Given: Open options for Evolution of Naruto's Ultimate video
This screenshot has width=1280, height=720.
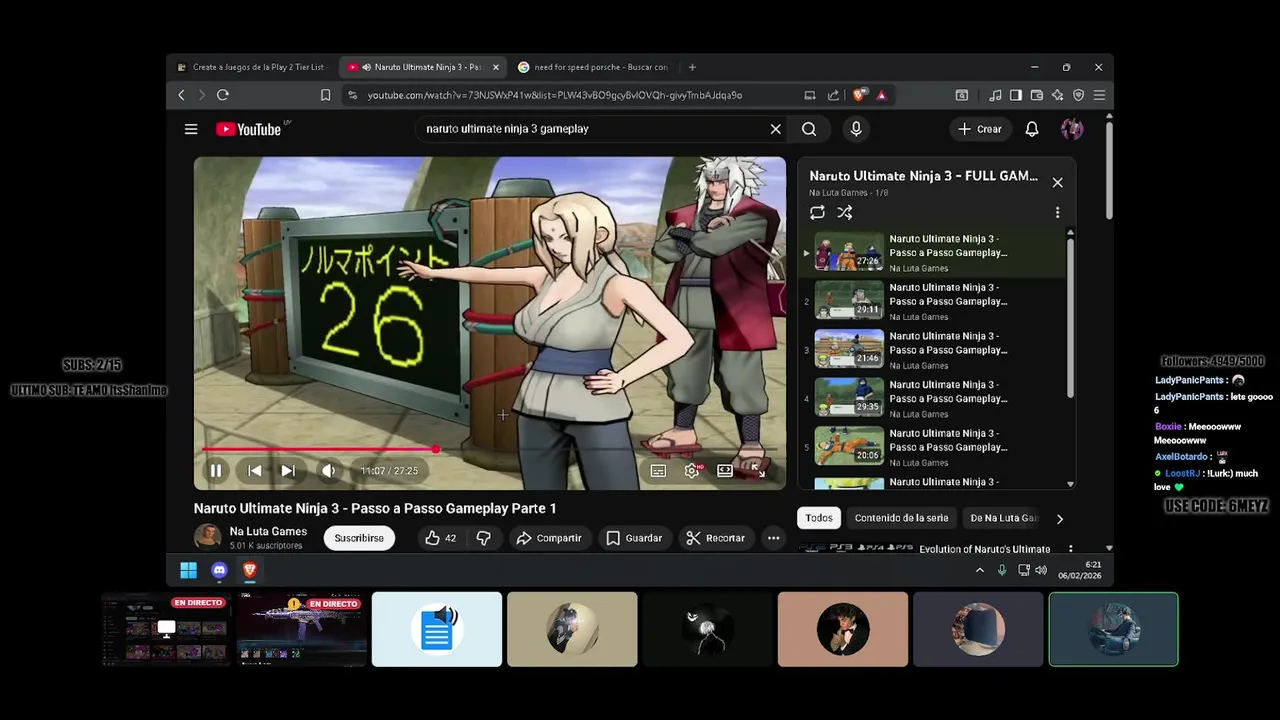Looking at the screenshot, I should (x=1070, y=549).
